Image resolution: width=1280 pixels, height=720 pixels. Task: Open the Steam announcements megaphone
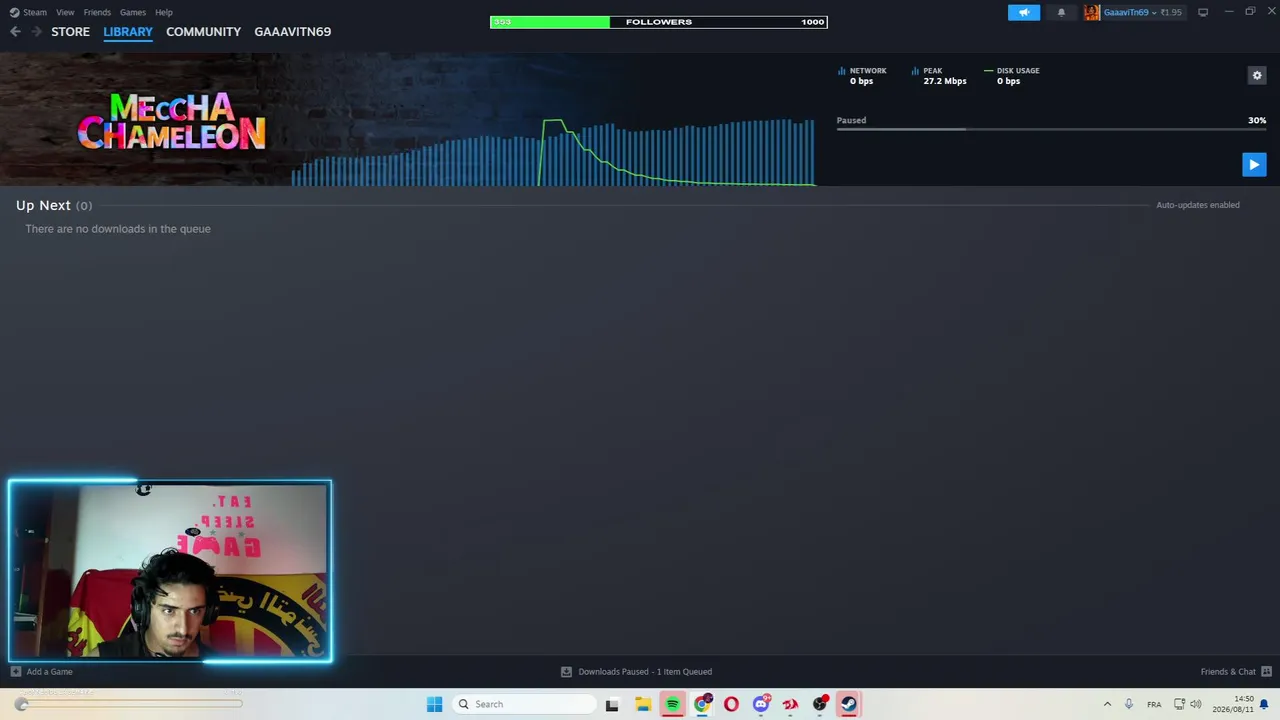point(1024,12)
